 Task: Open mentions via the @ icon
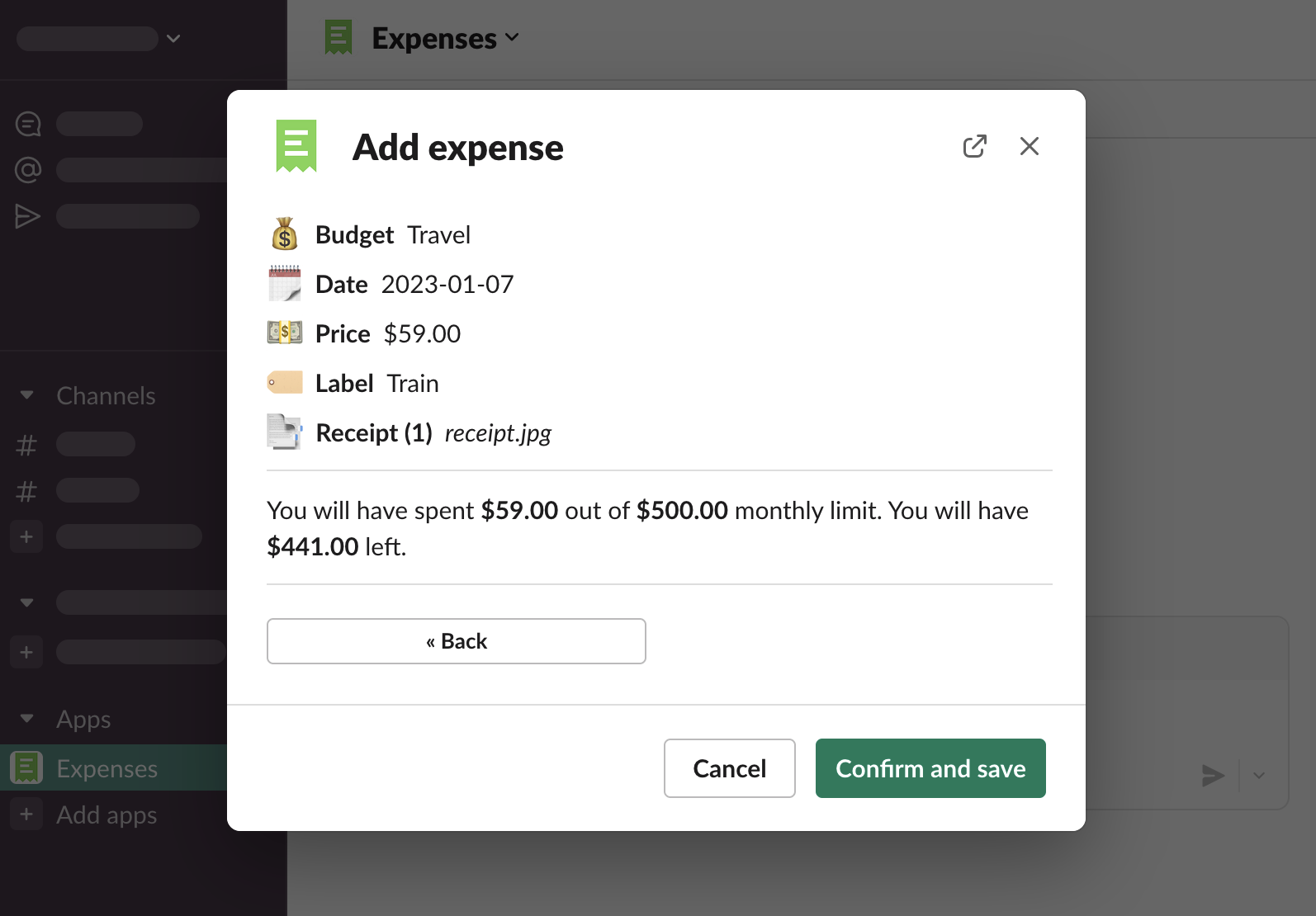(x=28, y=170)
